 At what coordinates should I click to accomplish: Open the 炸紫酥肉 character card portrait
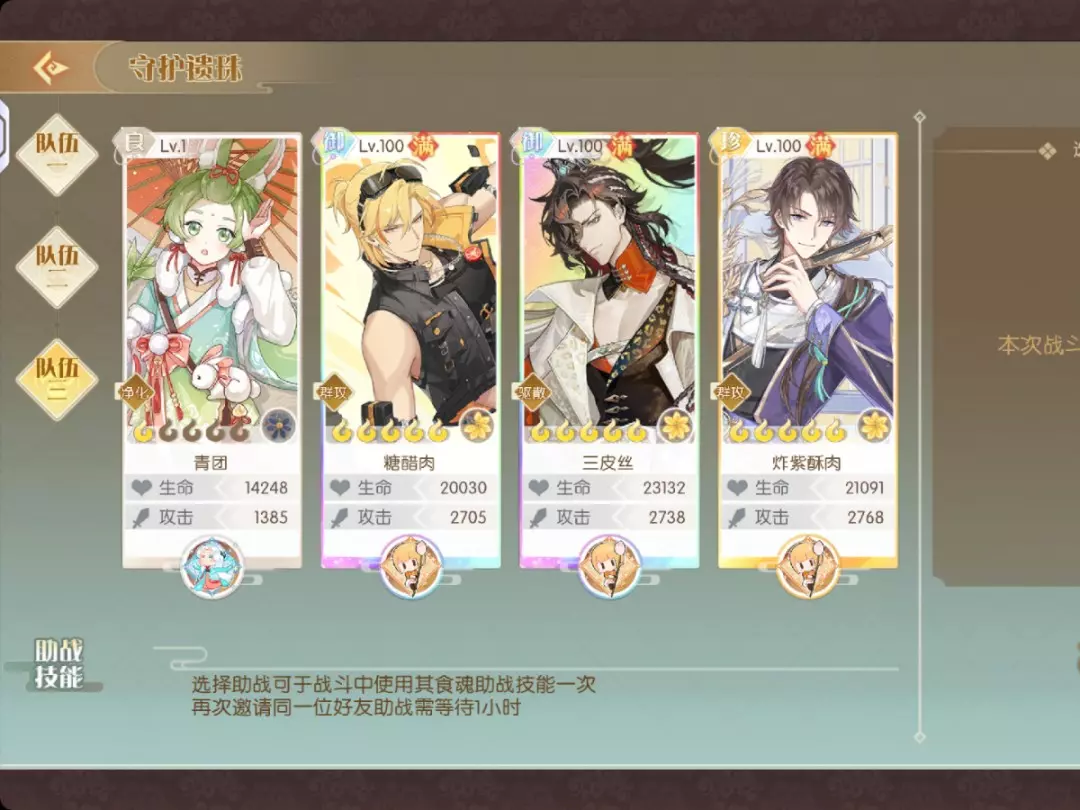[807, 289]
